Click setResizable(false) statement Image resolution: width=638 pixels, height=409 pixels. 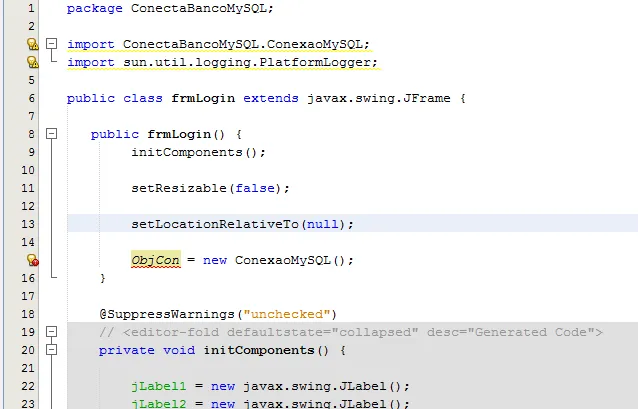210,188
